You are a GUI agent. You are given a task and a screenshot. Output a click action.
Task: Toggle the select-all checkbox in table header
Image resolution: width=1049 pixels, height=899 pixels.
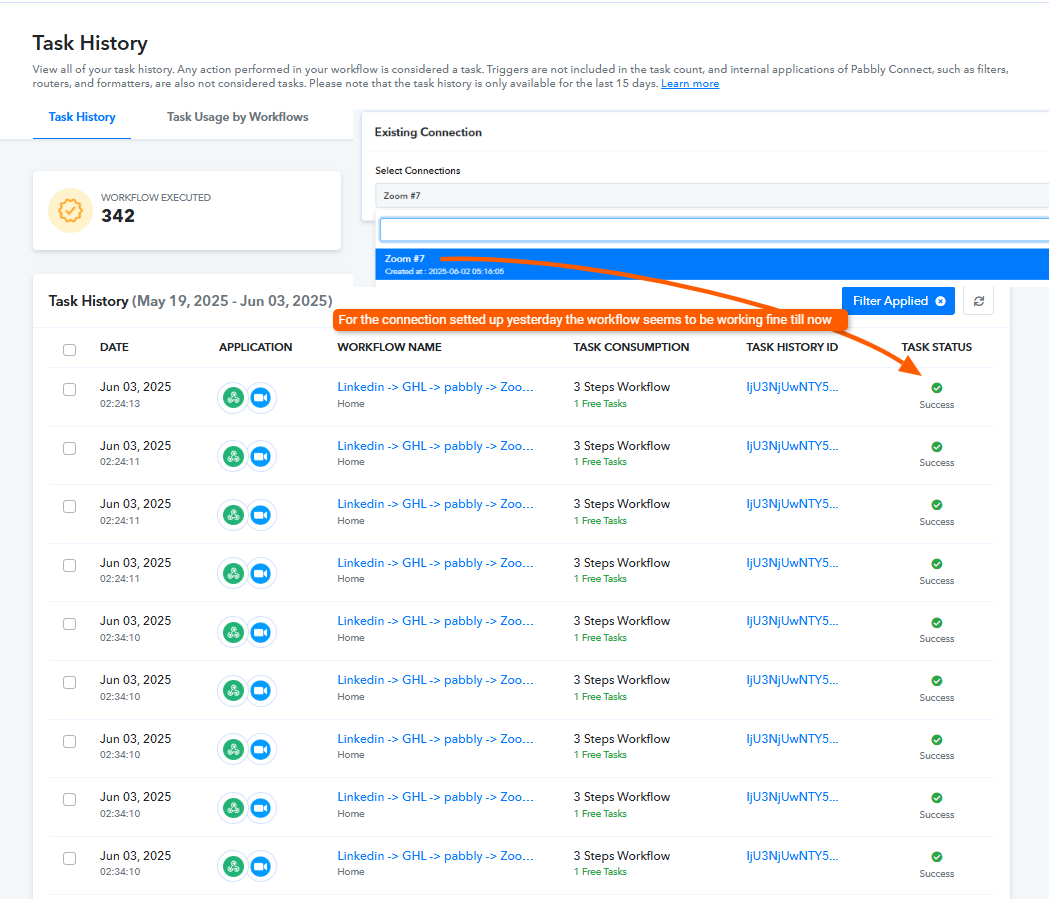[x=70, y=350]
